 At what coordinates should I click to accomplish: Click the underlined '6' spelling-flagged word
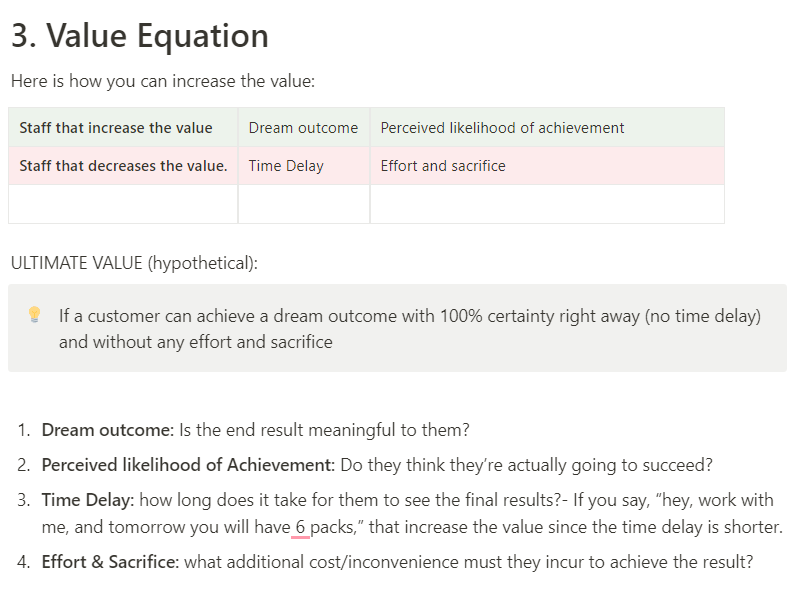tap(300, 527)
